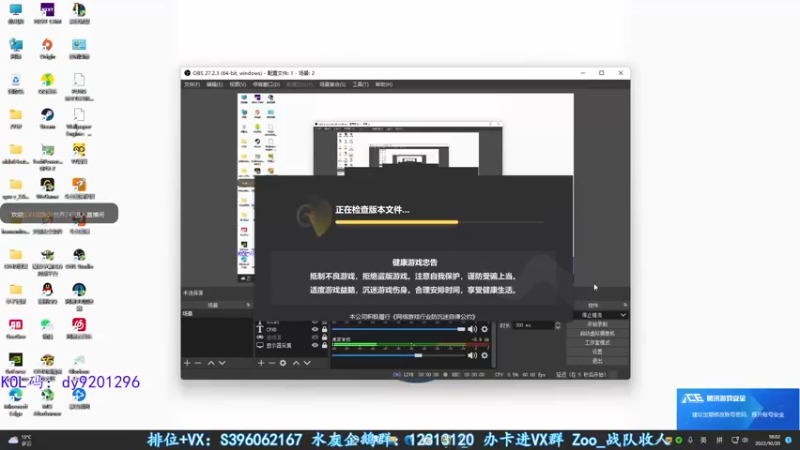The image size is (800, 450).
Task: Select the display capture source row
Action: 292,345
